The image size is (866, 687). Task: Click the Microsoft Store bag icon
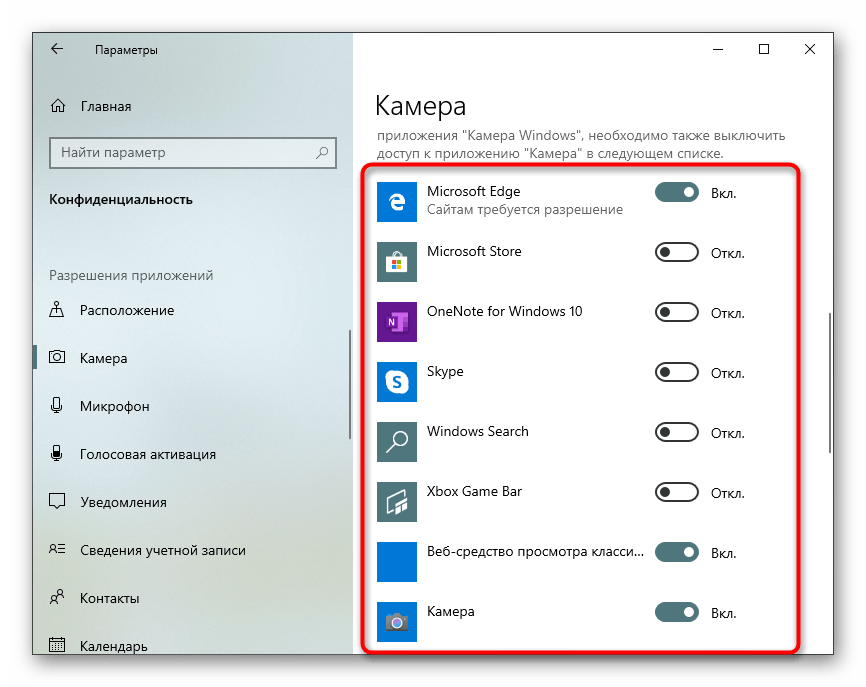coord(396,262)
